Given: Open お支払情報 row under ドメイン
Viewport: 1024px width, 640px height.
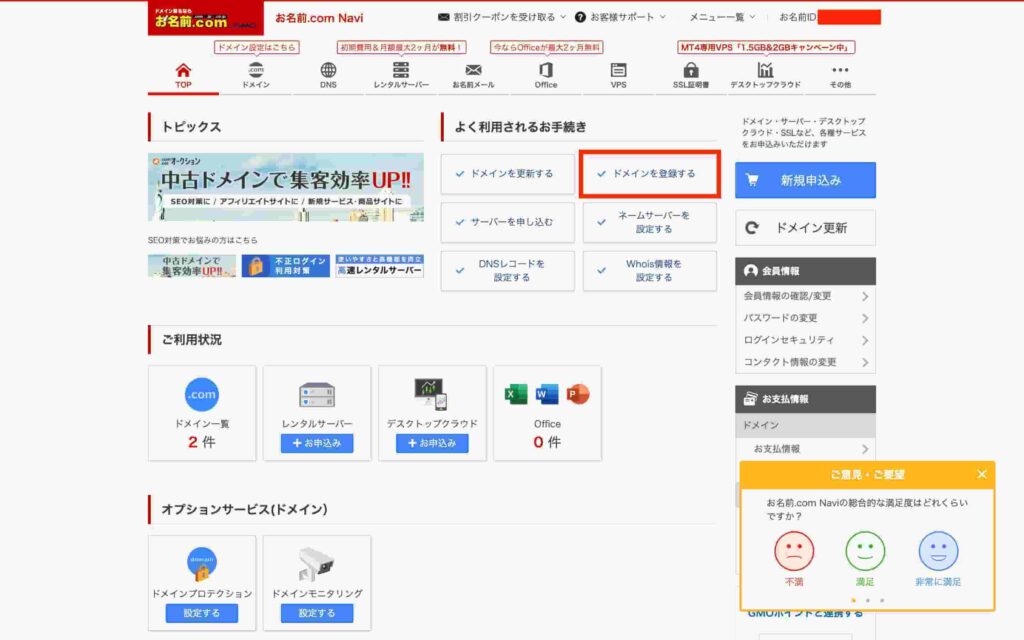Looking at the screenshot, I should pyautogui.click(x=805, y=449).
